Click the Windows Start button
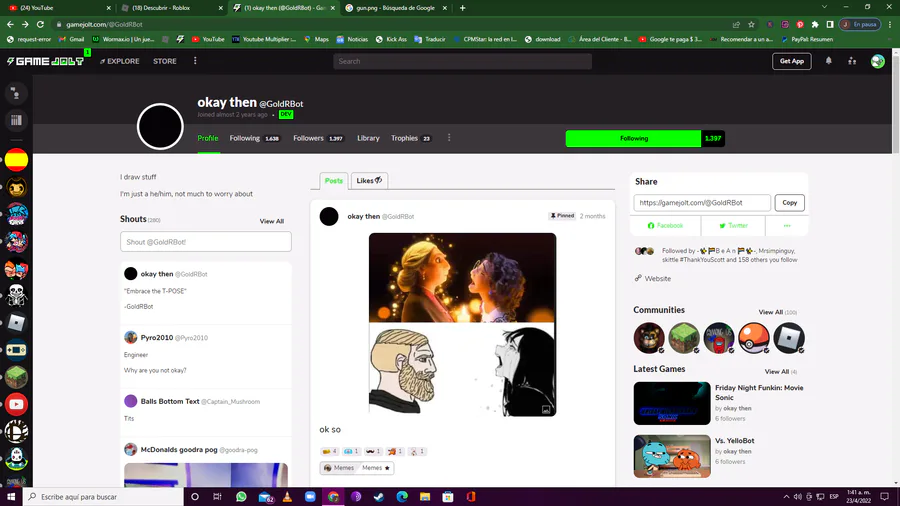The width and height of the screenshot is (900, 506). (x=11, y=497)
